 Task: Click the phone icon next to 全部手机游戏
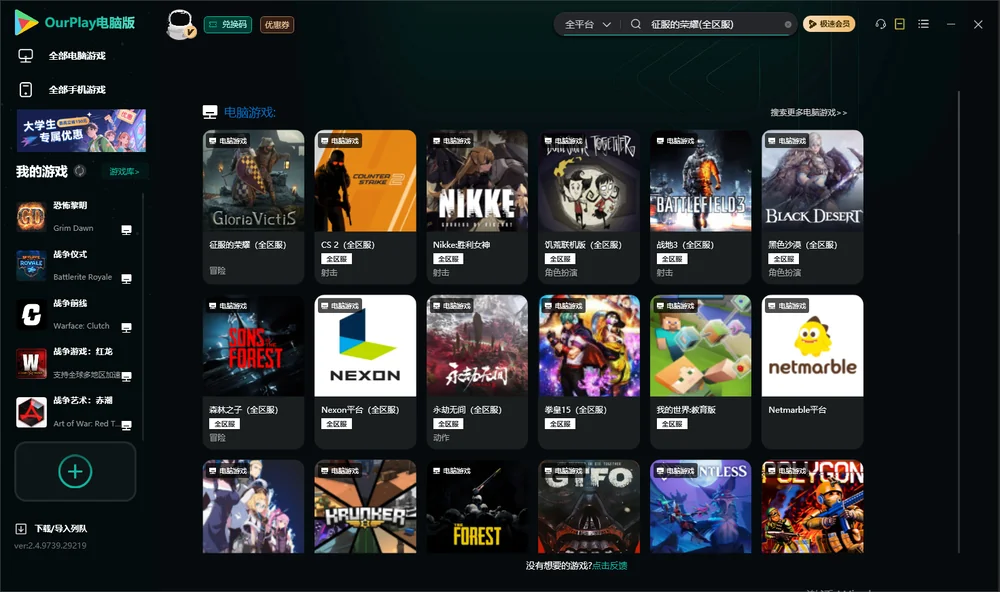click(26, 89)
